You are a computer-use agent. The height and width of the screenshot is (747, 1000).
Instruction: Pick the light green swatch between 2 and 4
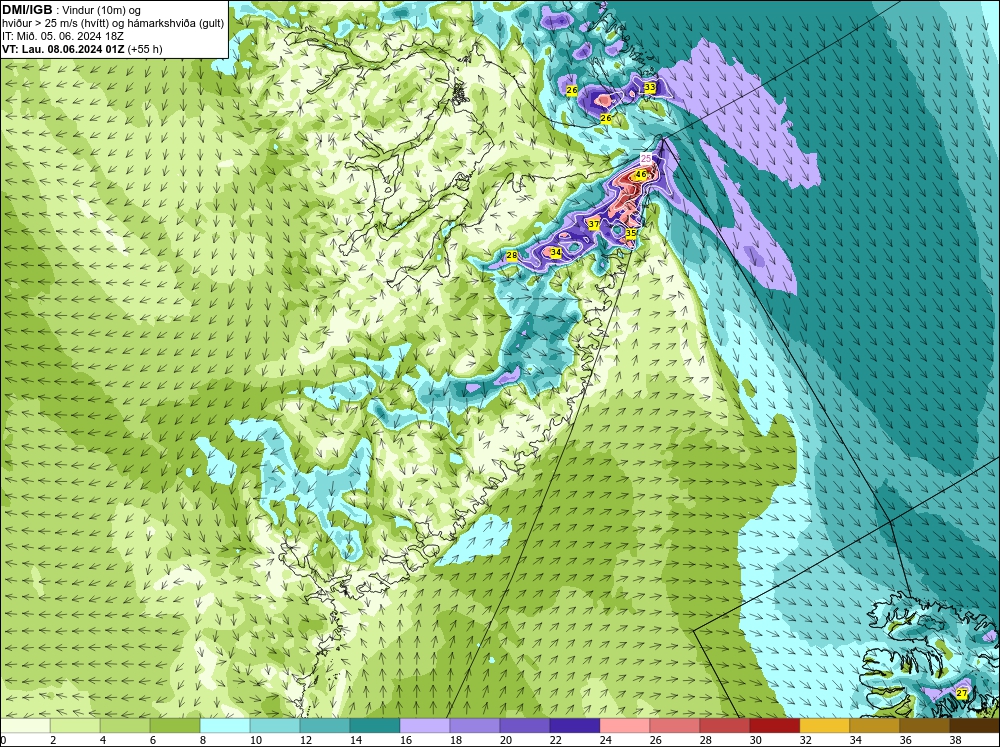(75, 725)
